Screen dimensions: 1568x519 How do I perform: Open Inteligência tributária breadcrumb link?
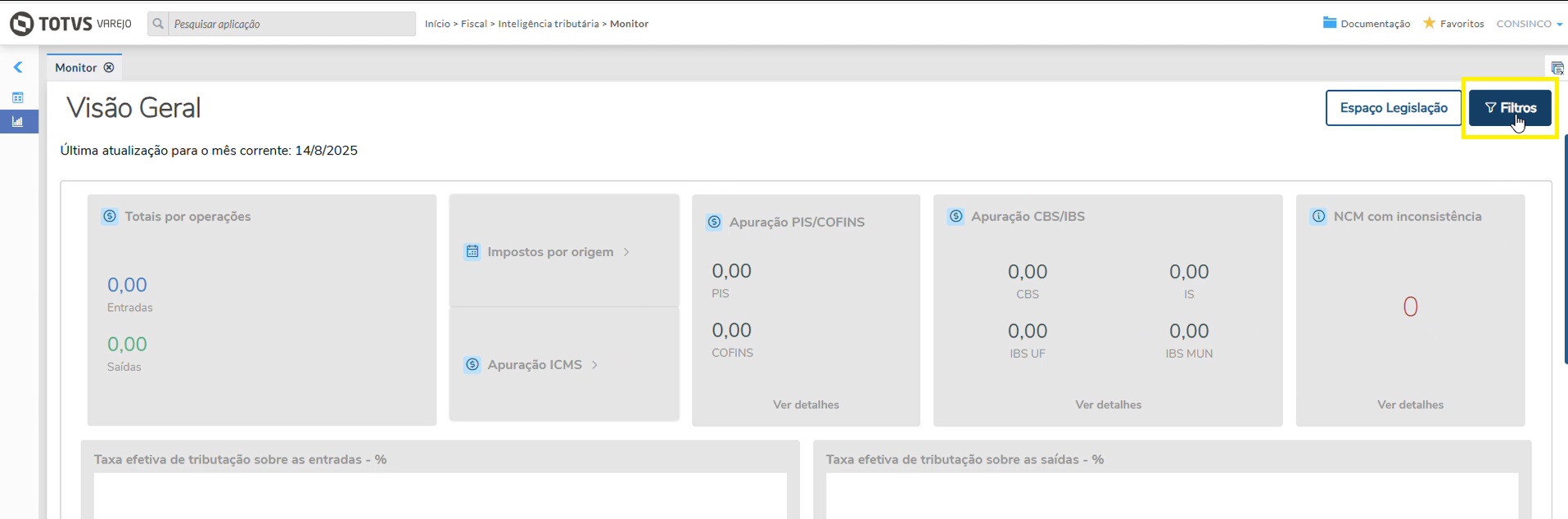point(549,24)
